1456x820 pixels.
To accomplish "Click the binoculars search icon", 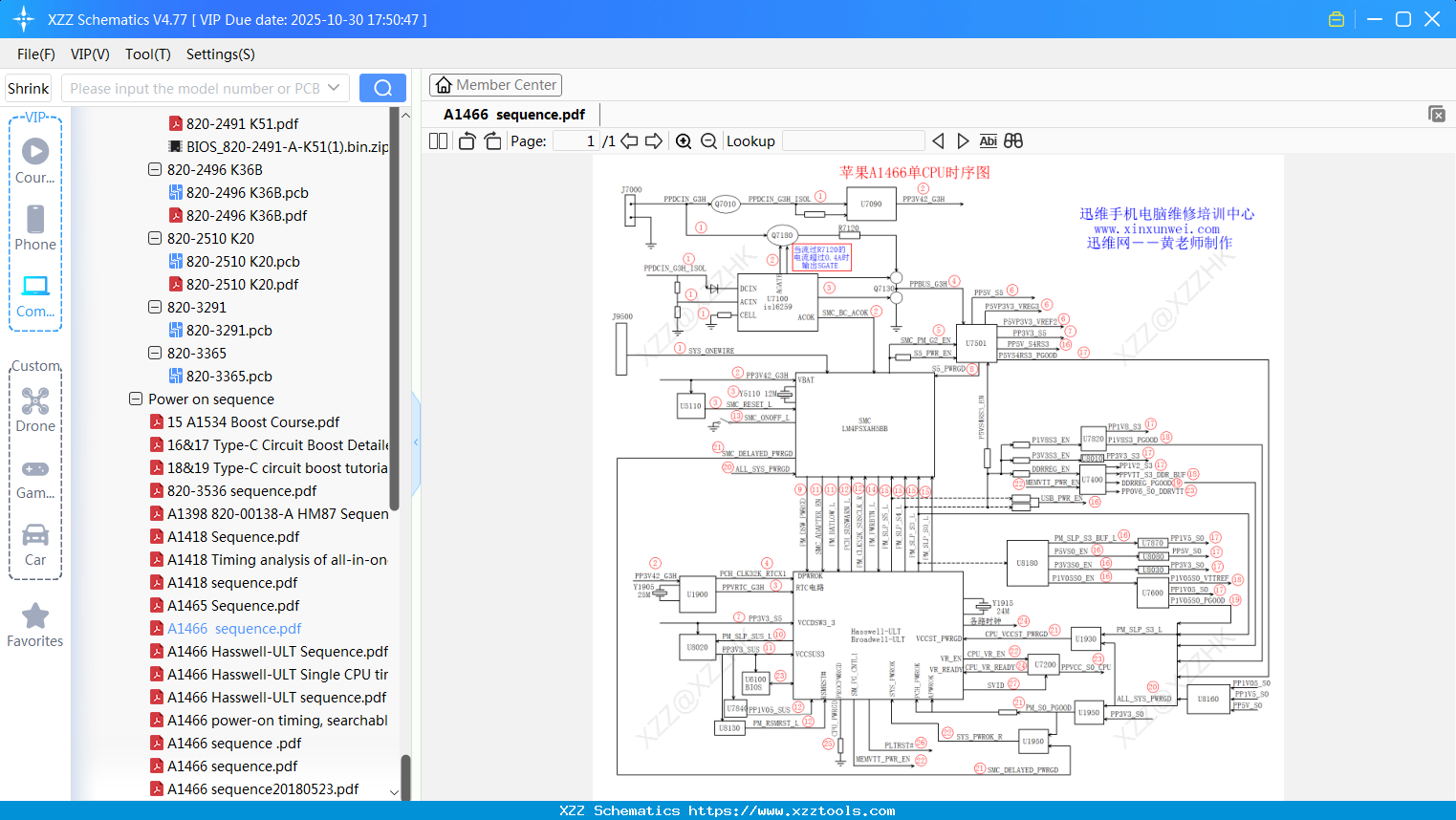I will 1013,141.
